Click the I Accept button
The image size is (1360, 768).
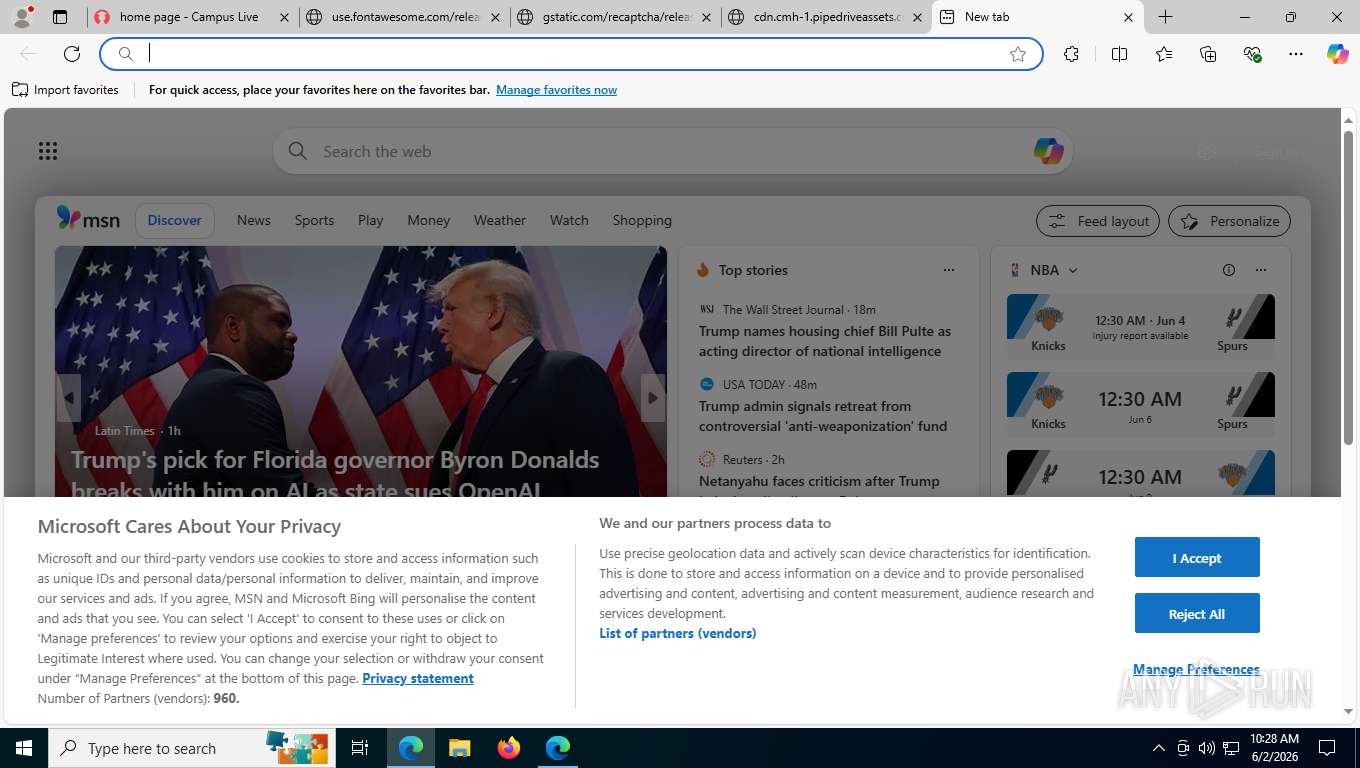tap(1197, 557)
